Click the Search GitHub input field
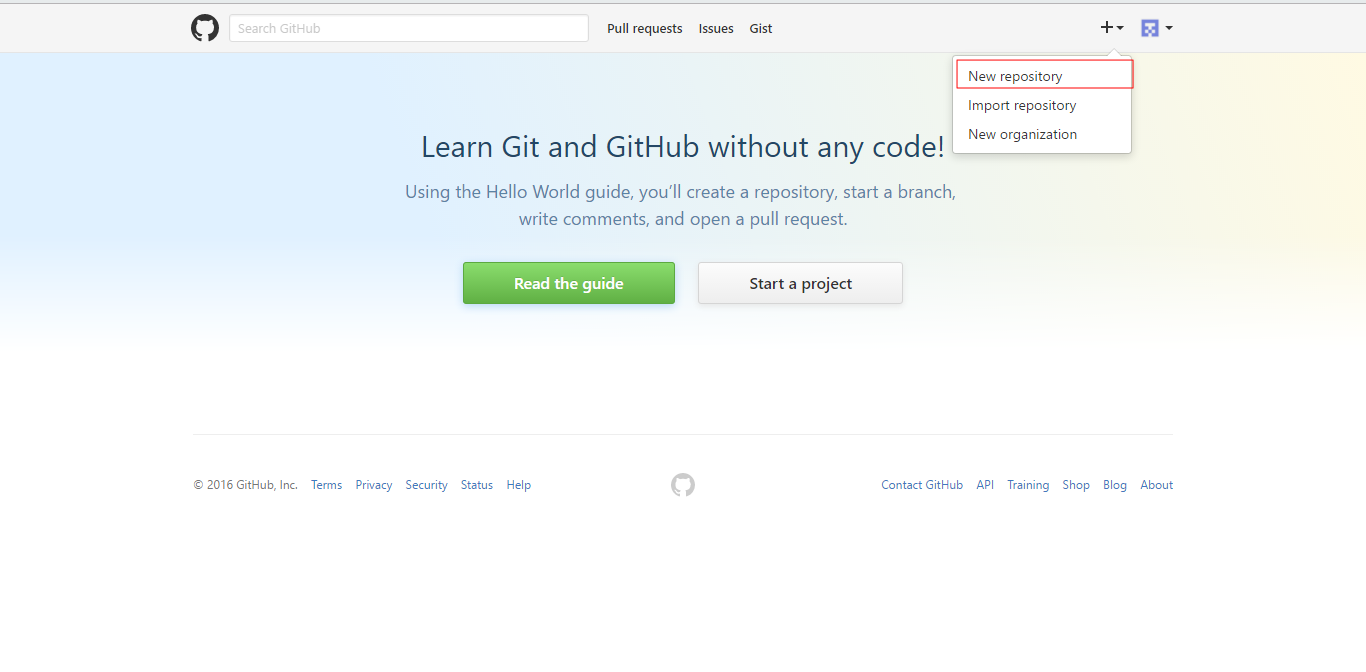This screenshot has height=672, width=1366. pos(408,28)
